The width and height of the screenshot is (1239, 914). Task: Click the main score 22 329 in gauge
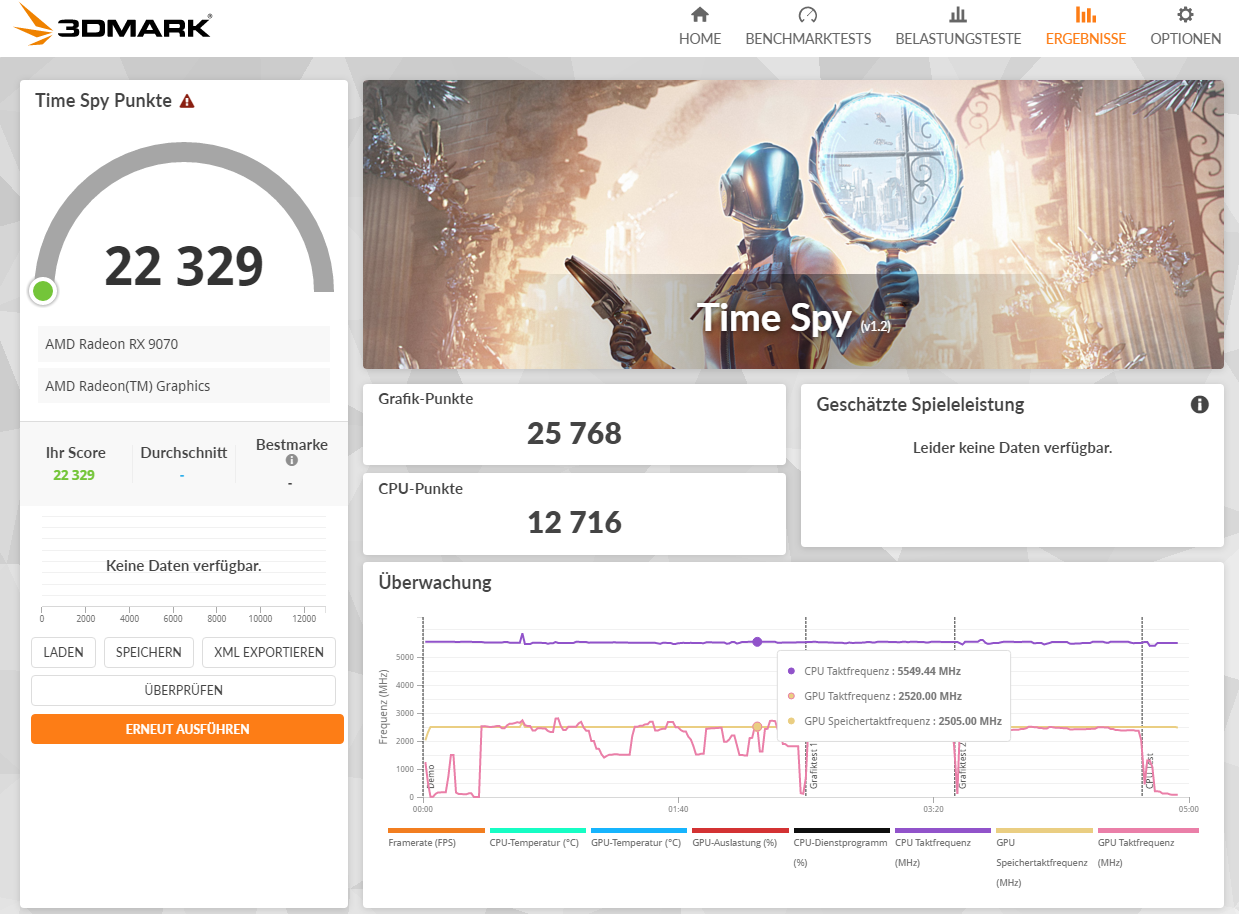click(184, 266)
